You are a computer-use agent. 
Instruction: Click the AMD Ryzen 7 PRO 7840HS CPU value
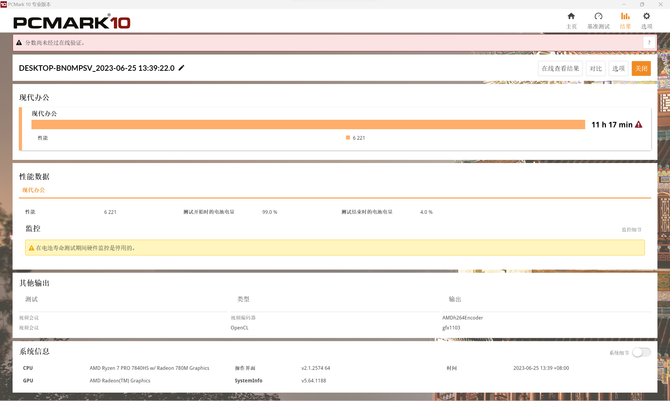[x=150, y=368]
